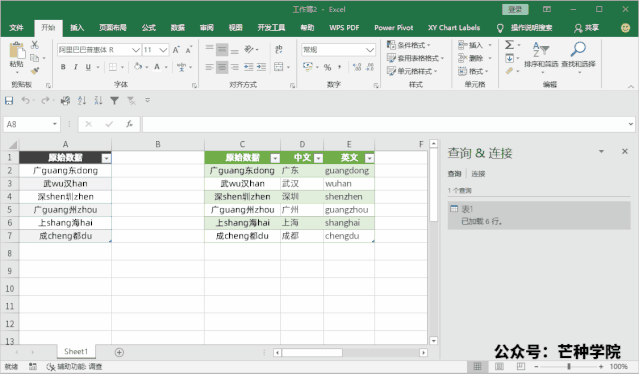The image size is (639, 374).
Task: Toggle middle vertical alignment
Action: click(222, 50)
